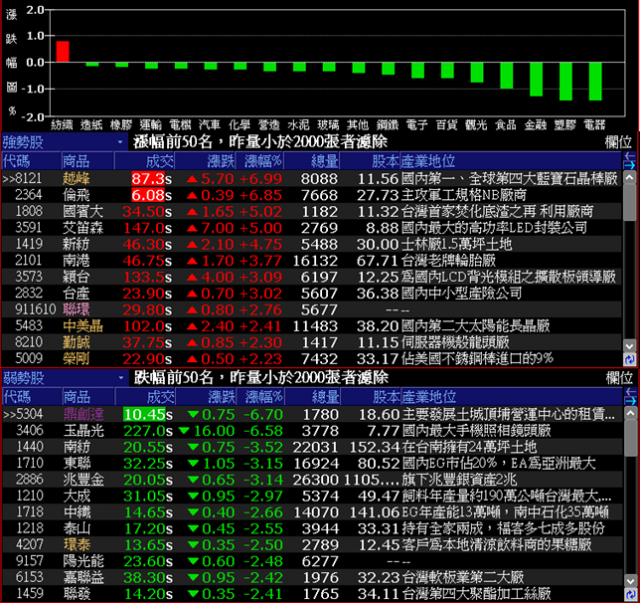Image resolution: width=640 pixels, height=603 pixels.
Task: Select stock row 1718 中纖
Action: click(312, 512)
